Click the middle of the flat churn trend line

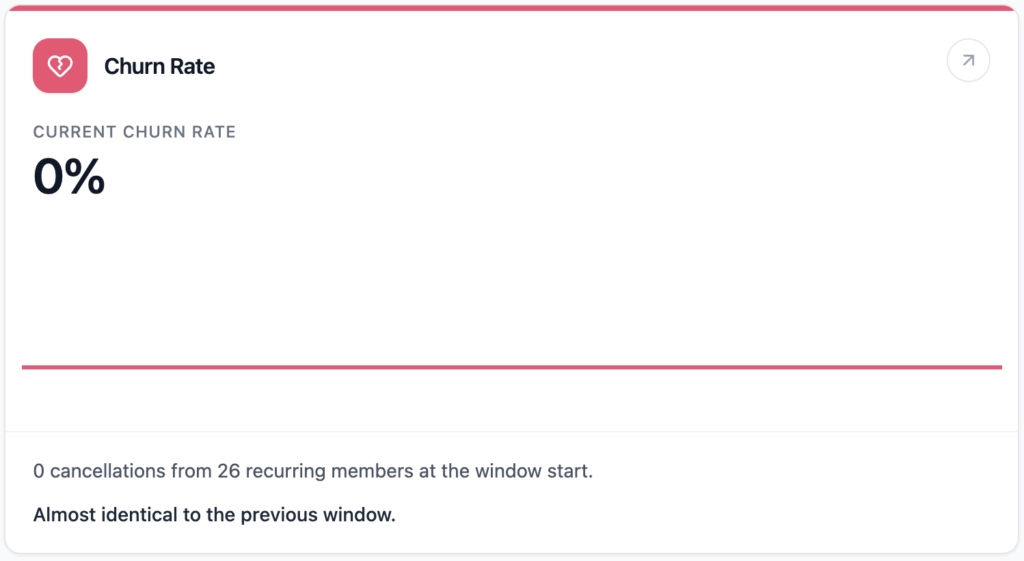(x=512, y=367)
